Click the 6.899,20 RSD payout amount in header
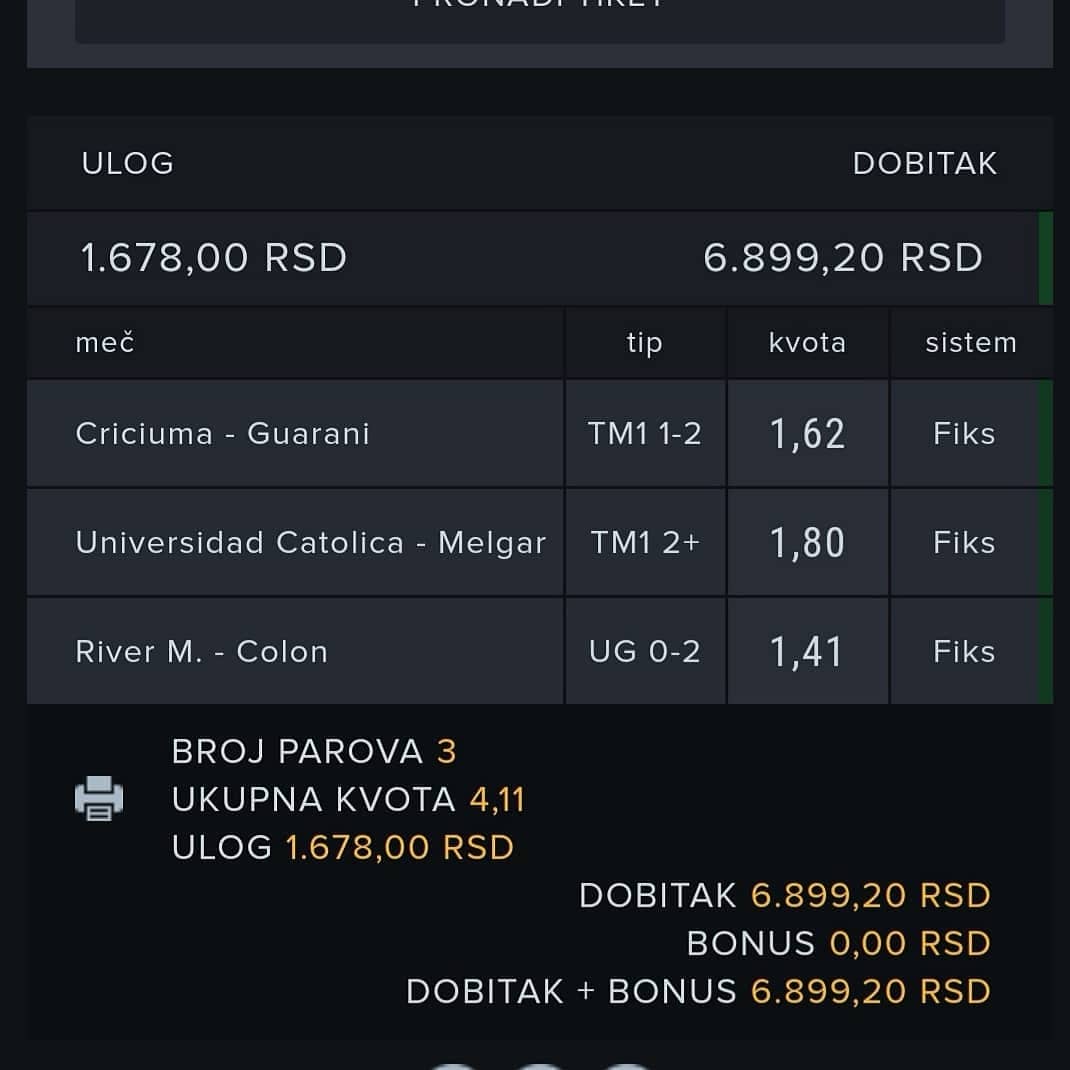This screenshot has width=1070, height=1070. coord(843,258)
